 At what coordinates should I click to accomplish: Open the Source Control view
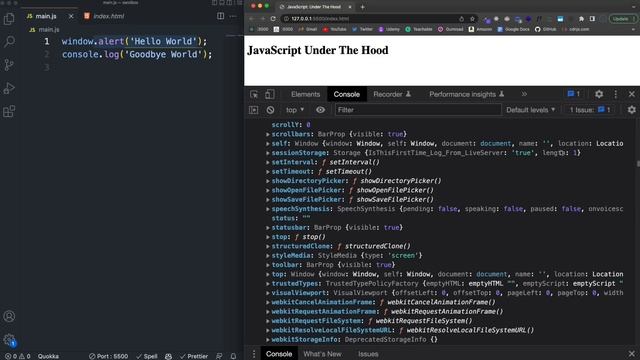pos(9,64)
